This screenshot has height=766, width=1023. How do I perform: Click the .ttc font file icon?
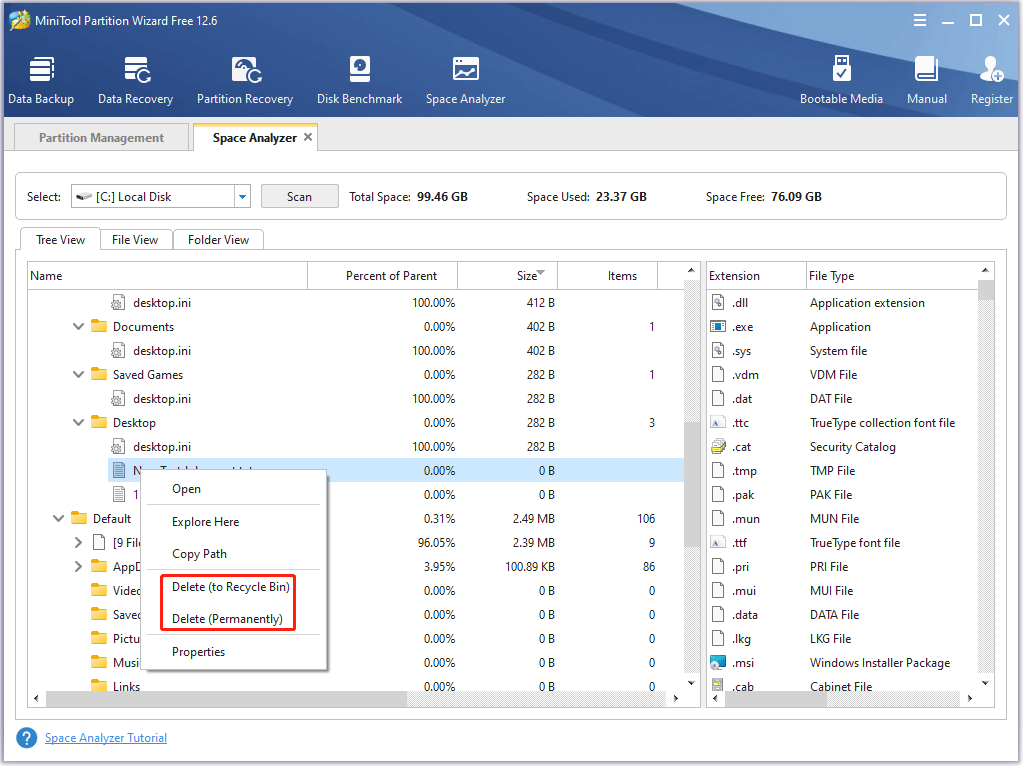[x=718, y=422]
